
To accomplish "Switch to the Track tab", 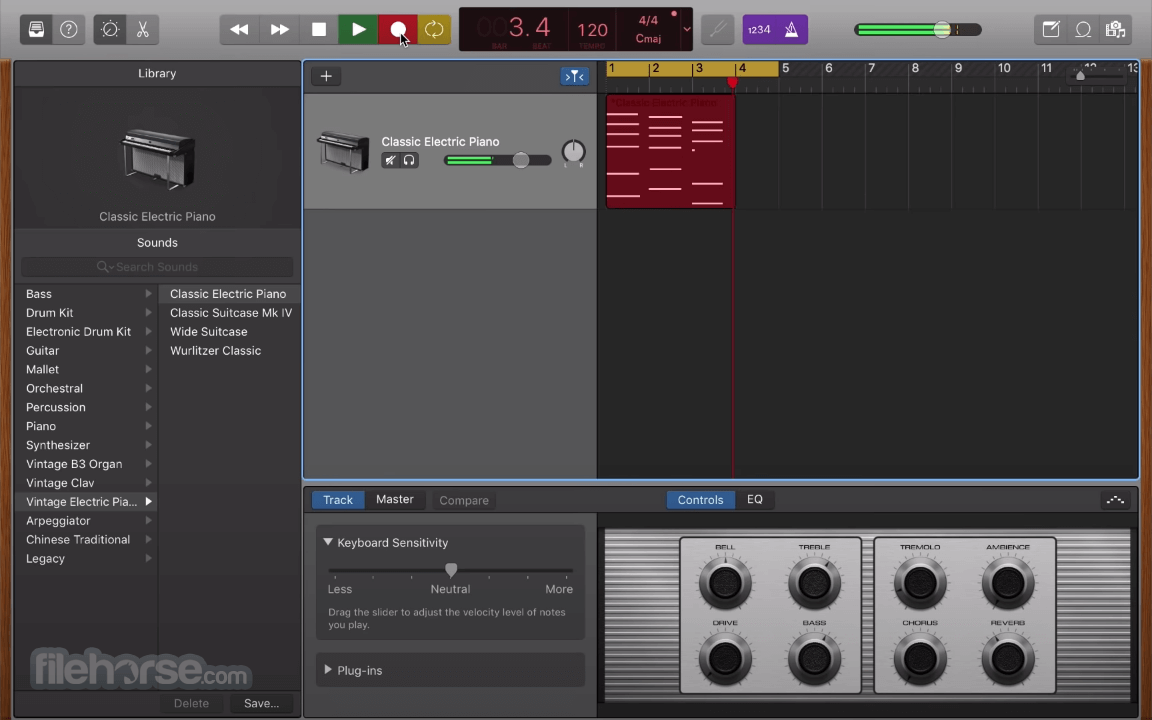I will click(338, 500).
